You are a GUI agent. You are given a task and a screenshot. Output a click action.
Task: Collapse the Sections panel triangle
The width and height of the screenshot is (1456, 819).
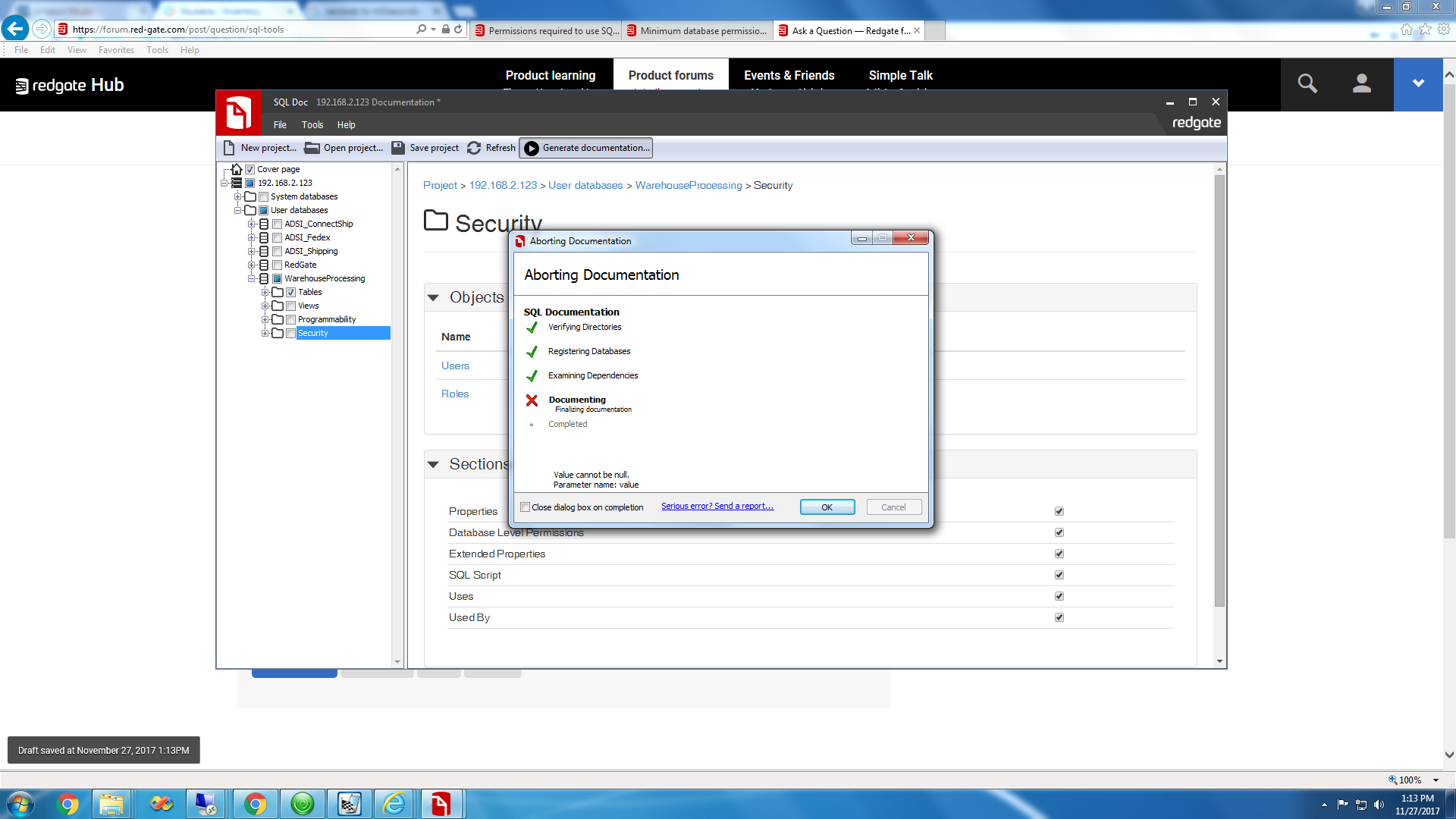tap(433, 464)
